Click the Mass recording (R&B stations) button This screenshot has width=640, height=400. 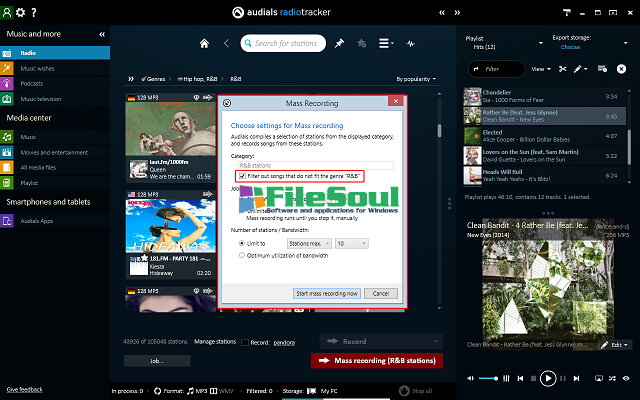pyautogui.click(x=377, y=360)
